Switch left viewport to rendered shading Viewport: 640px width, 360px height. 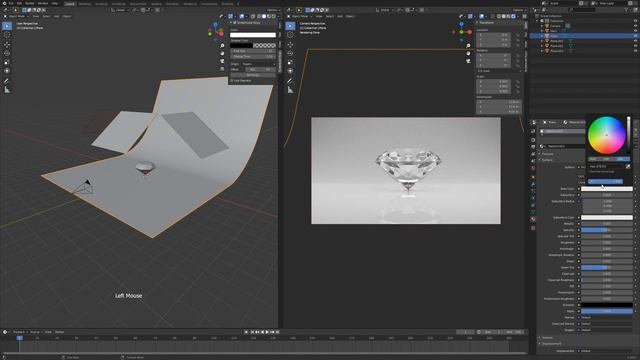point(274,16)
